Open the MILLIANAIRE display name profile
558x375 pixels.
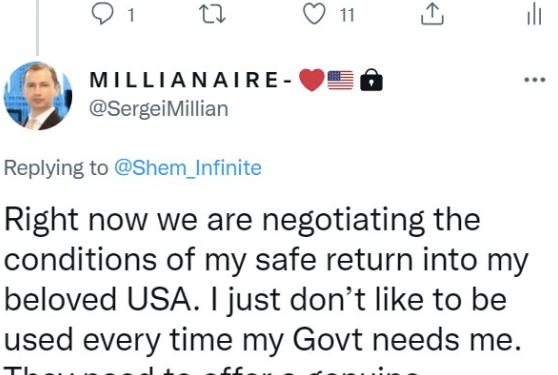[191, 80]
